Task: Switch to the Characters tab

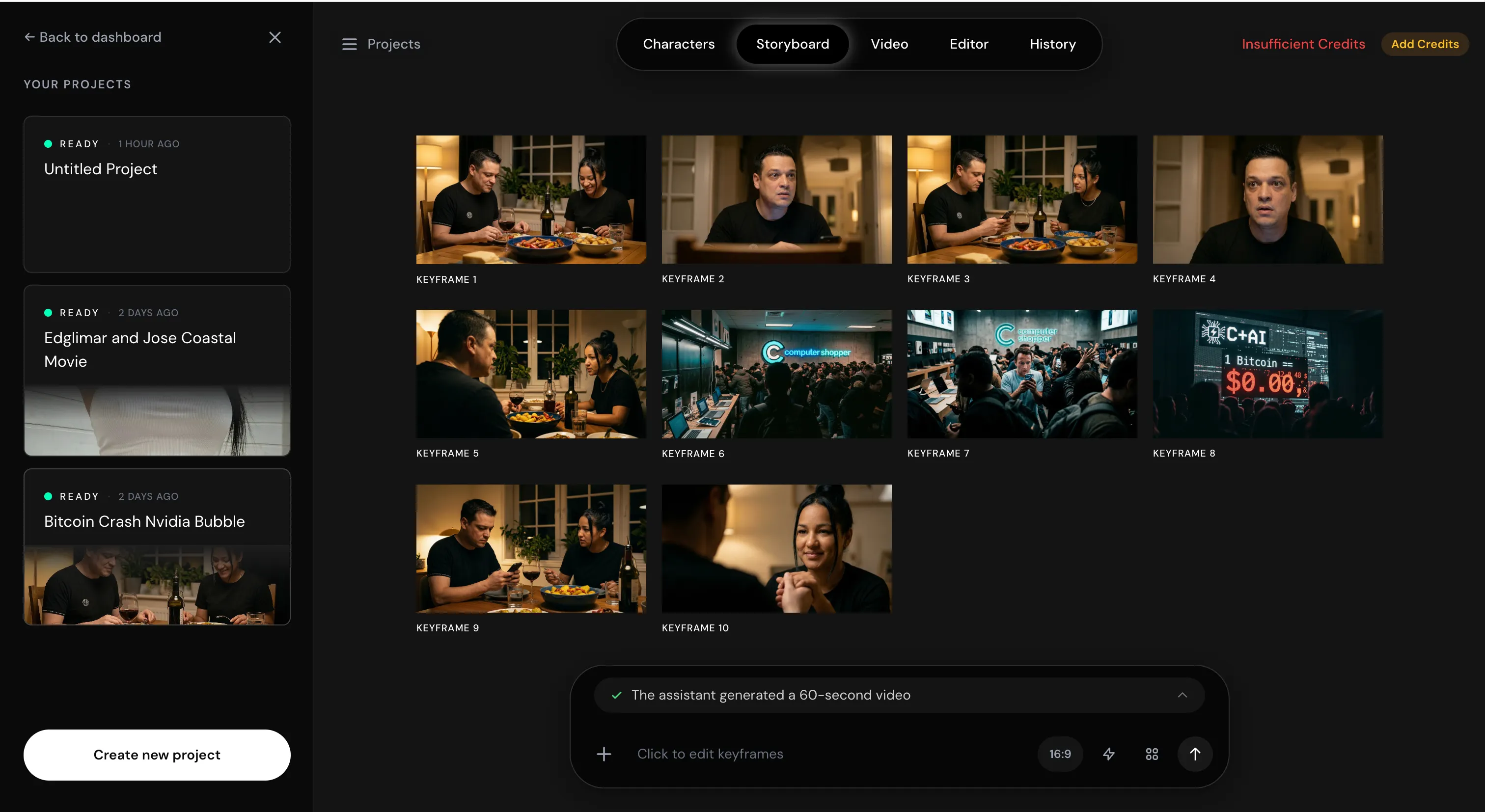Action: click(679, 44)
